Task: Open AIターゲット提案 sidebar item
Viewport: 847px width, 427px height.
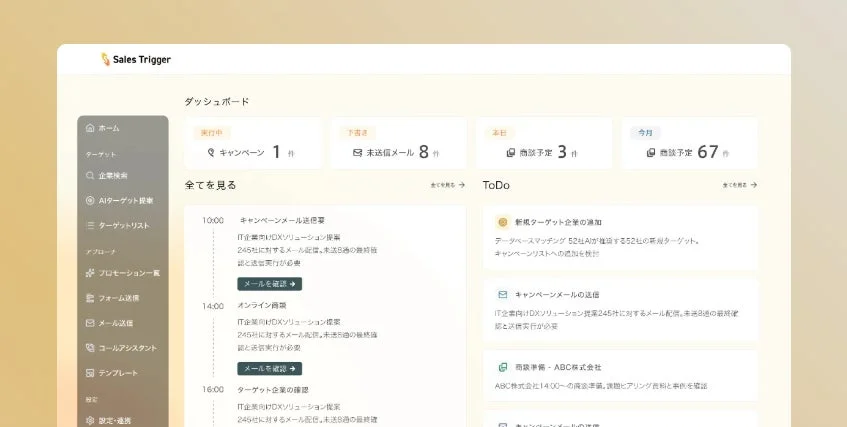Action: click(x=119, y=201)
